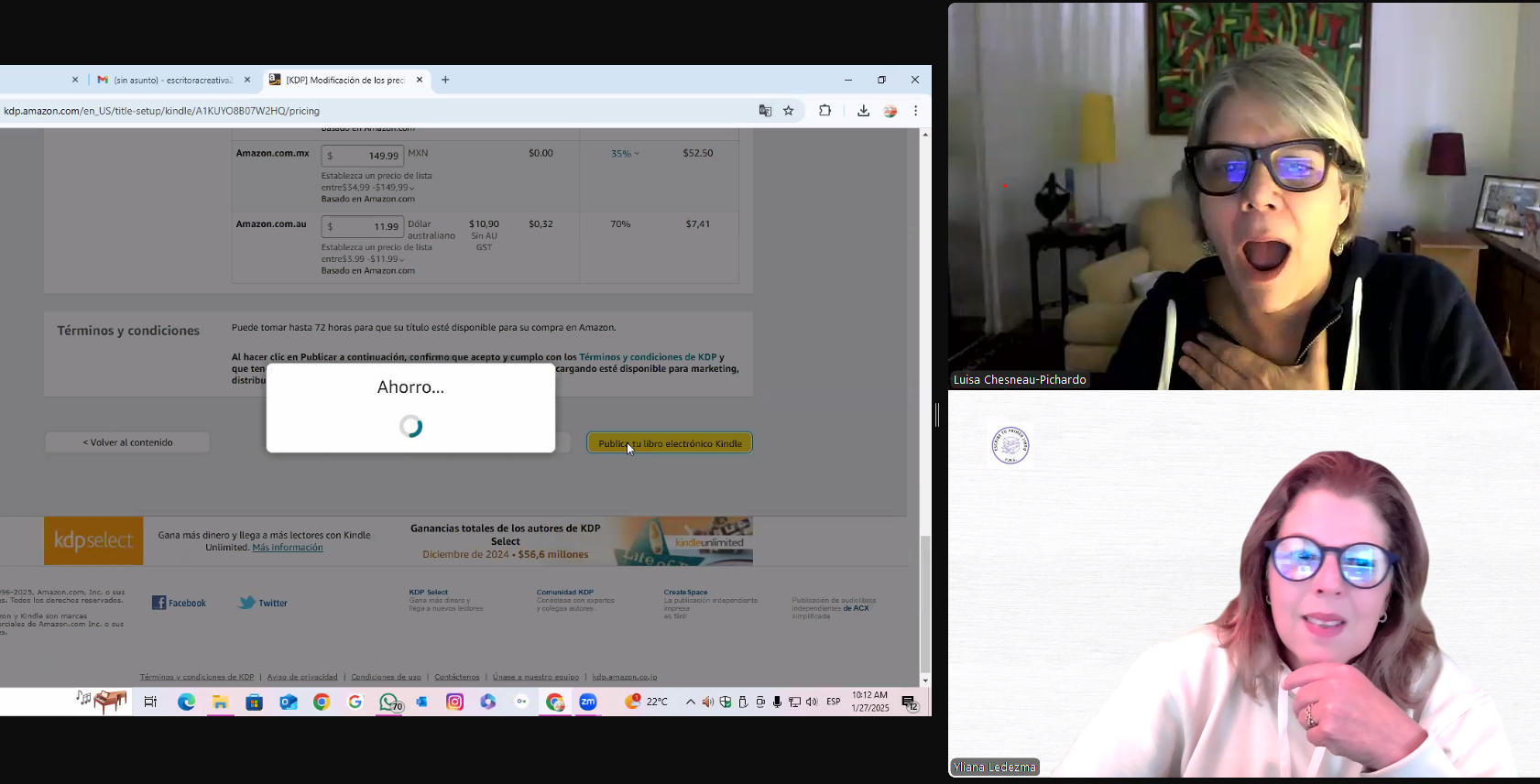
Task: Open the Twitter footer link
Action: tap(263, 603)
